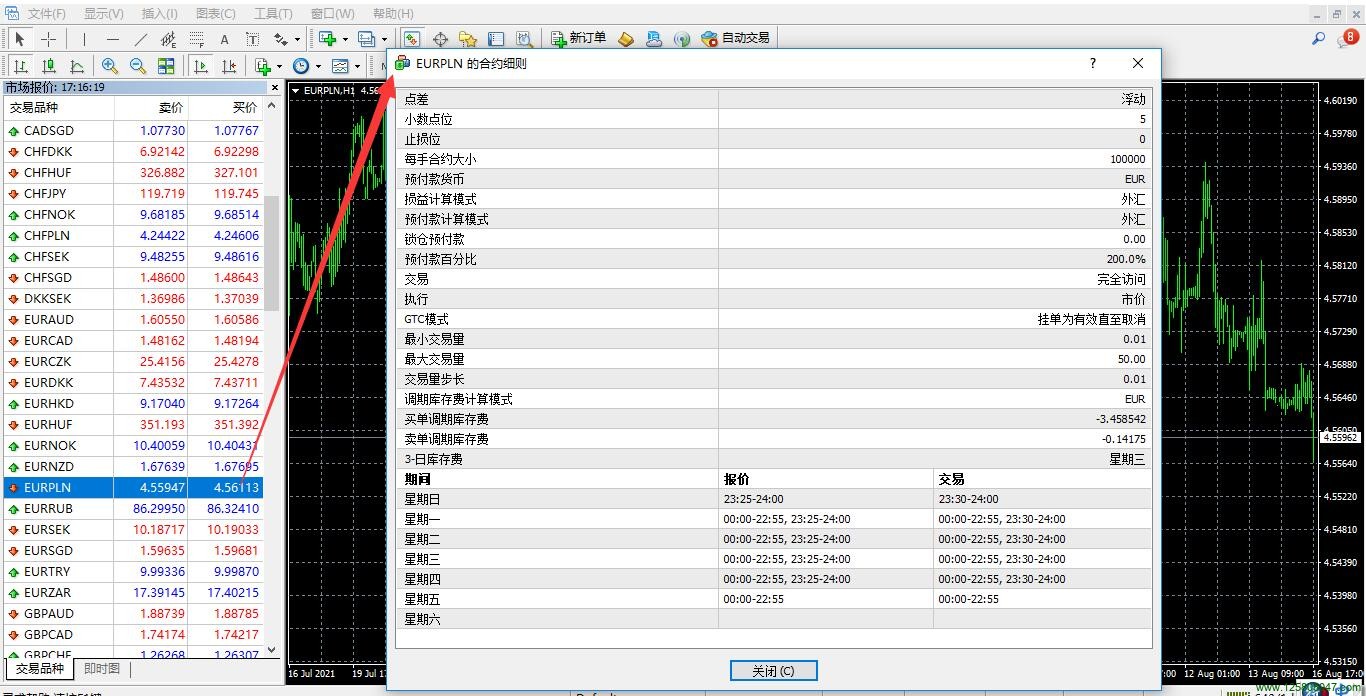Image resolution: width=1366 pixels, height=696 pixels.
Task: Click the 预付款百分比 row in dialog
Action: pos(774,259)
